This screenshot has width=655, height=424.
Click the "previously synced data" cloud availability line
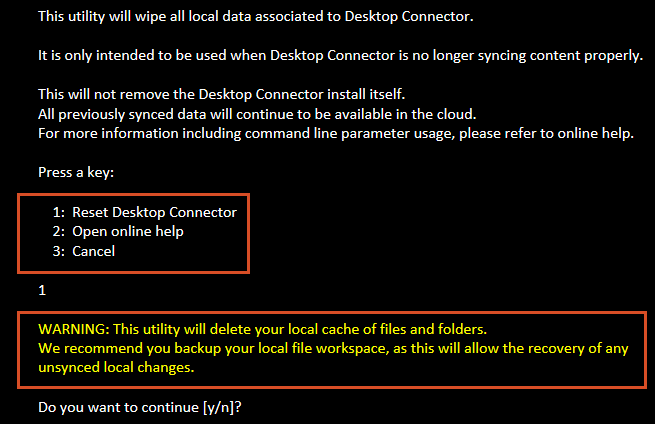256,114
